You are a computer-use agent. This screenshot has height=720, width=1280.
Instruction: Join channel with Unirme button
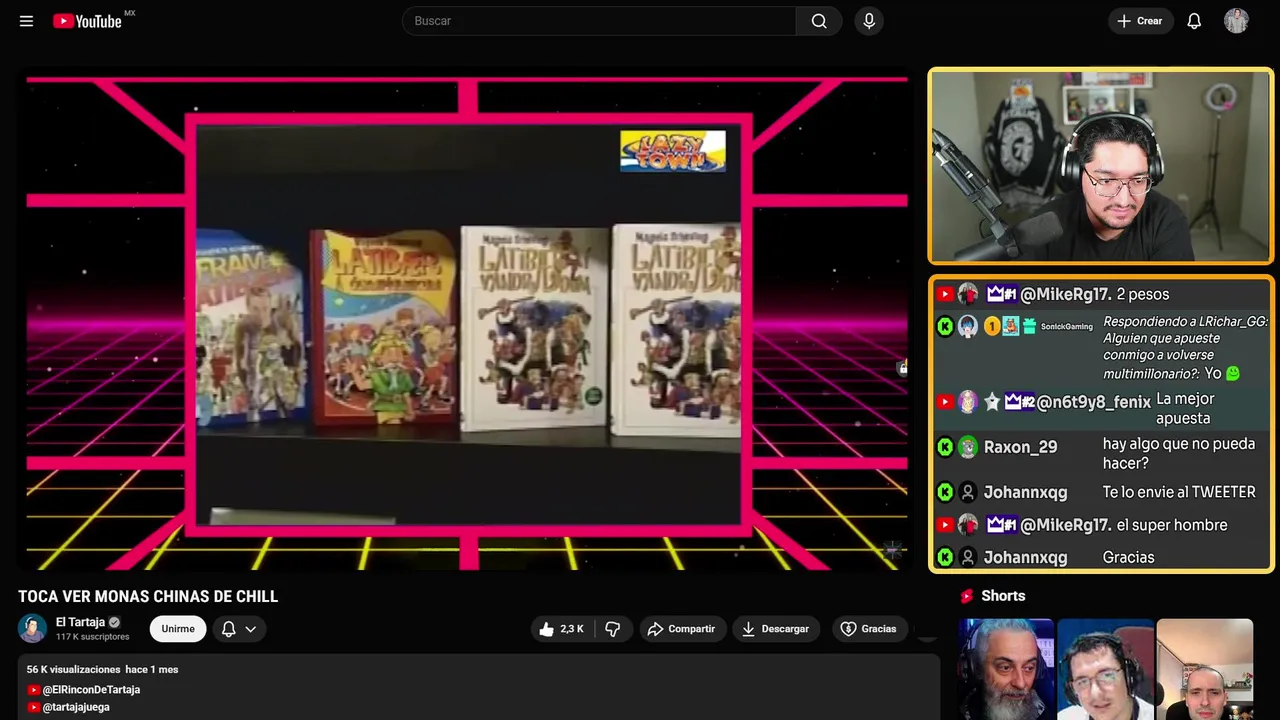(x=178, y=629)
